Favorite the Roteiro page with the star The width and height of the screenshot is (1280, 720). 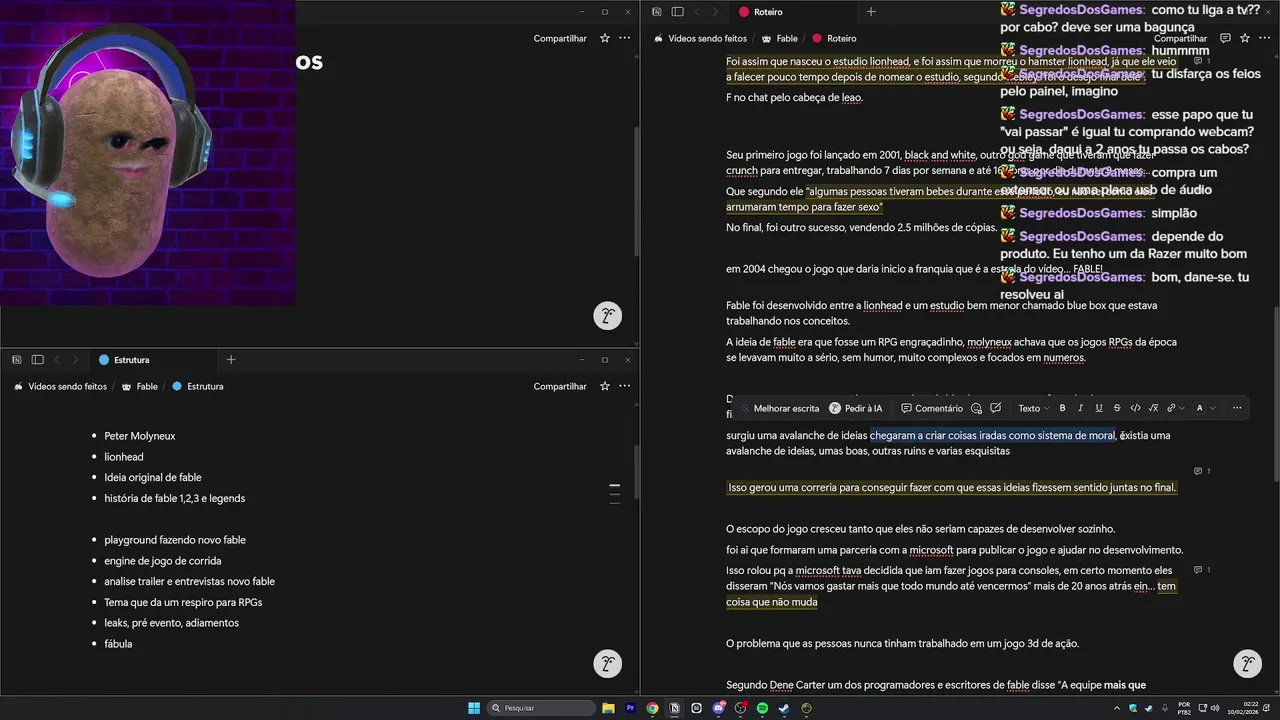click(x=1245, y=38)
